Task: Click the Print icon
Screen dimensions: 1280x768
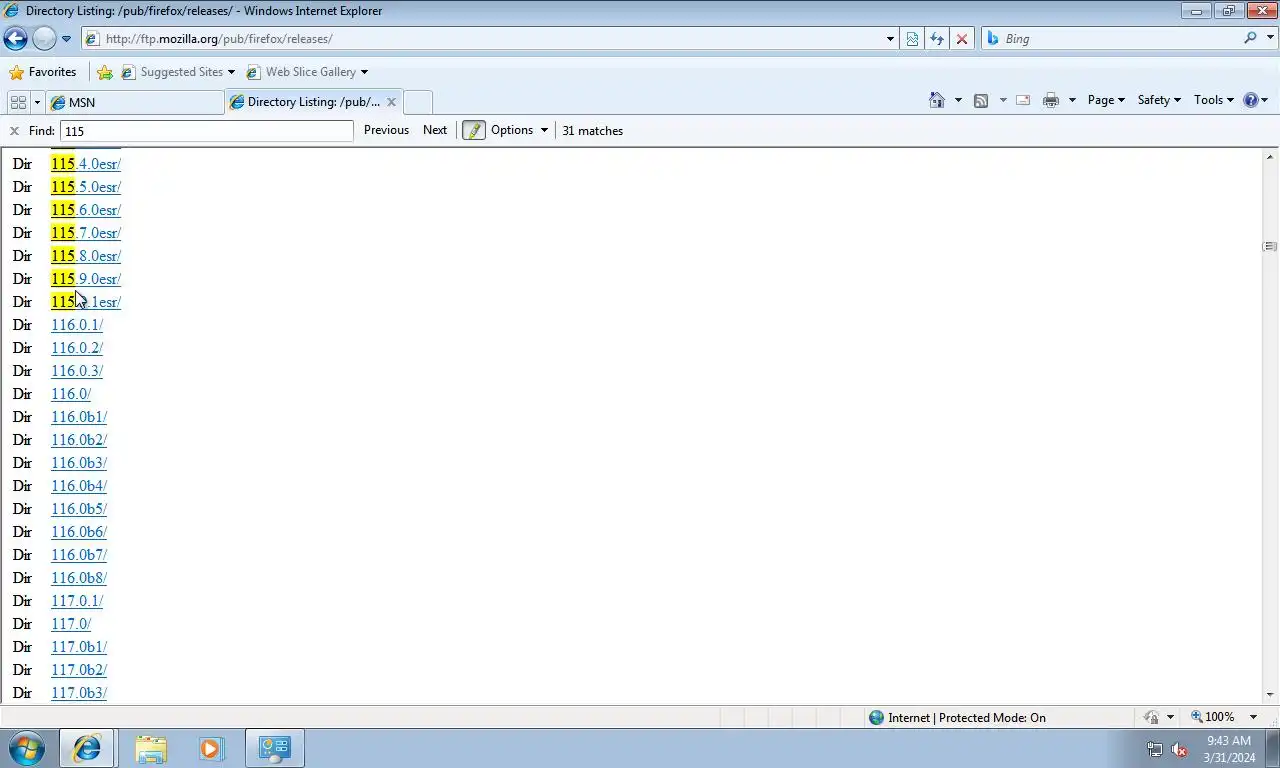Action: [1051, 100]
